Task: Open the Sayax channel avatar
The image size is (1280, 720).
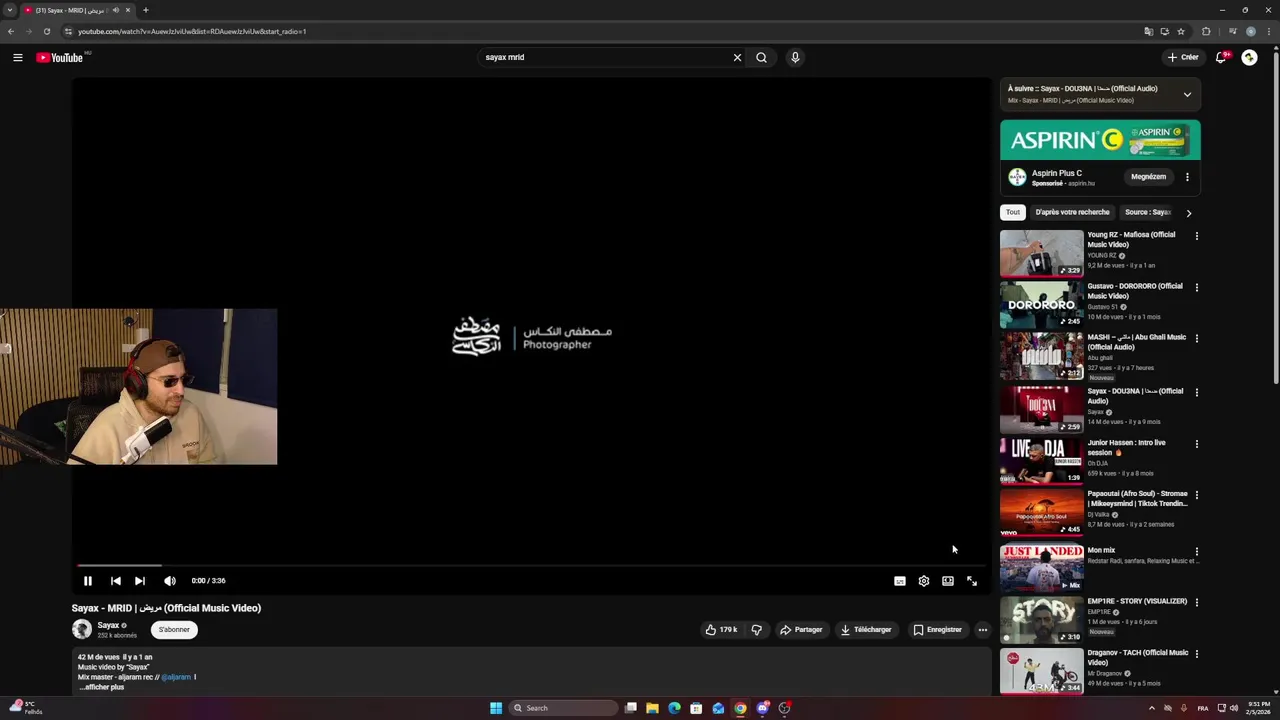Action: [x=82, y=629]
